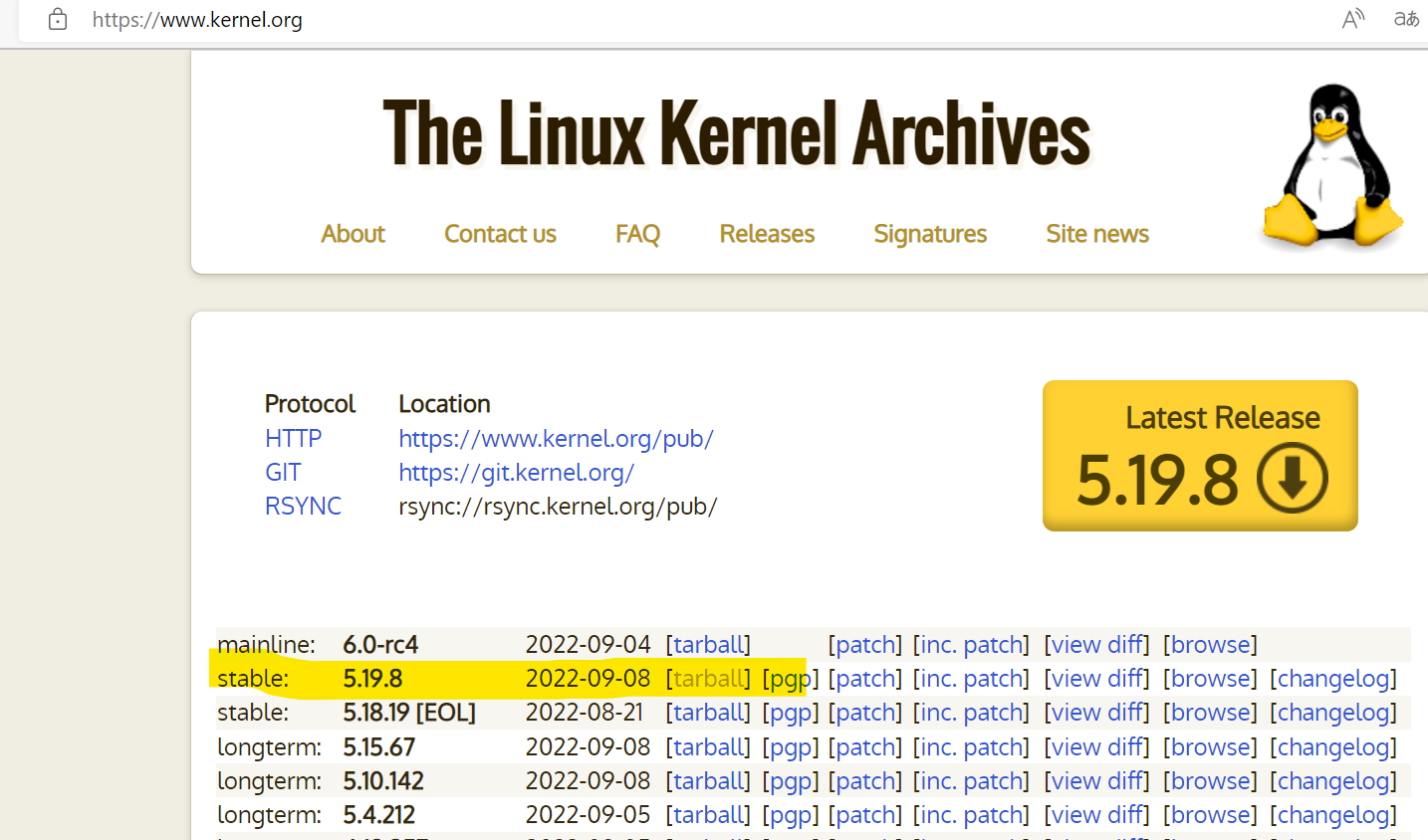This screenshot has width=1428, height=840.
Task: Browse the longterm 5.15.67 tree
Action: (1210, 747)
